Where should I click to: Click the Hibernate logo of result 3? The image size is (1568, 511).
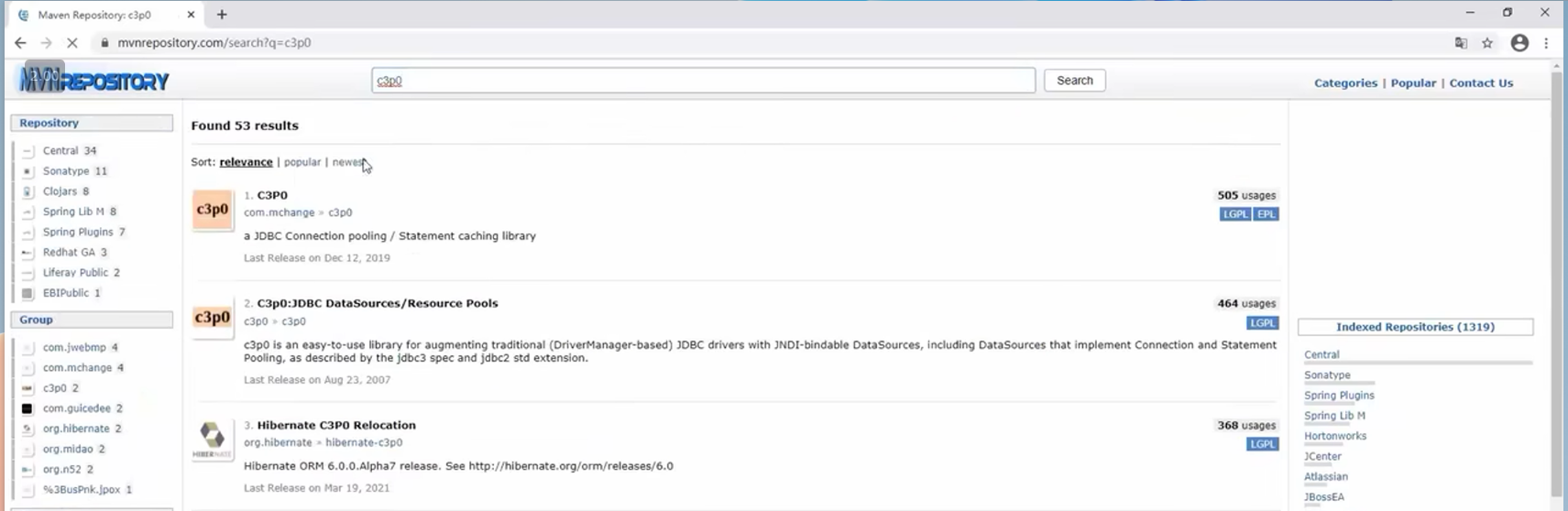[212, 440]
